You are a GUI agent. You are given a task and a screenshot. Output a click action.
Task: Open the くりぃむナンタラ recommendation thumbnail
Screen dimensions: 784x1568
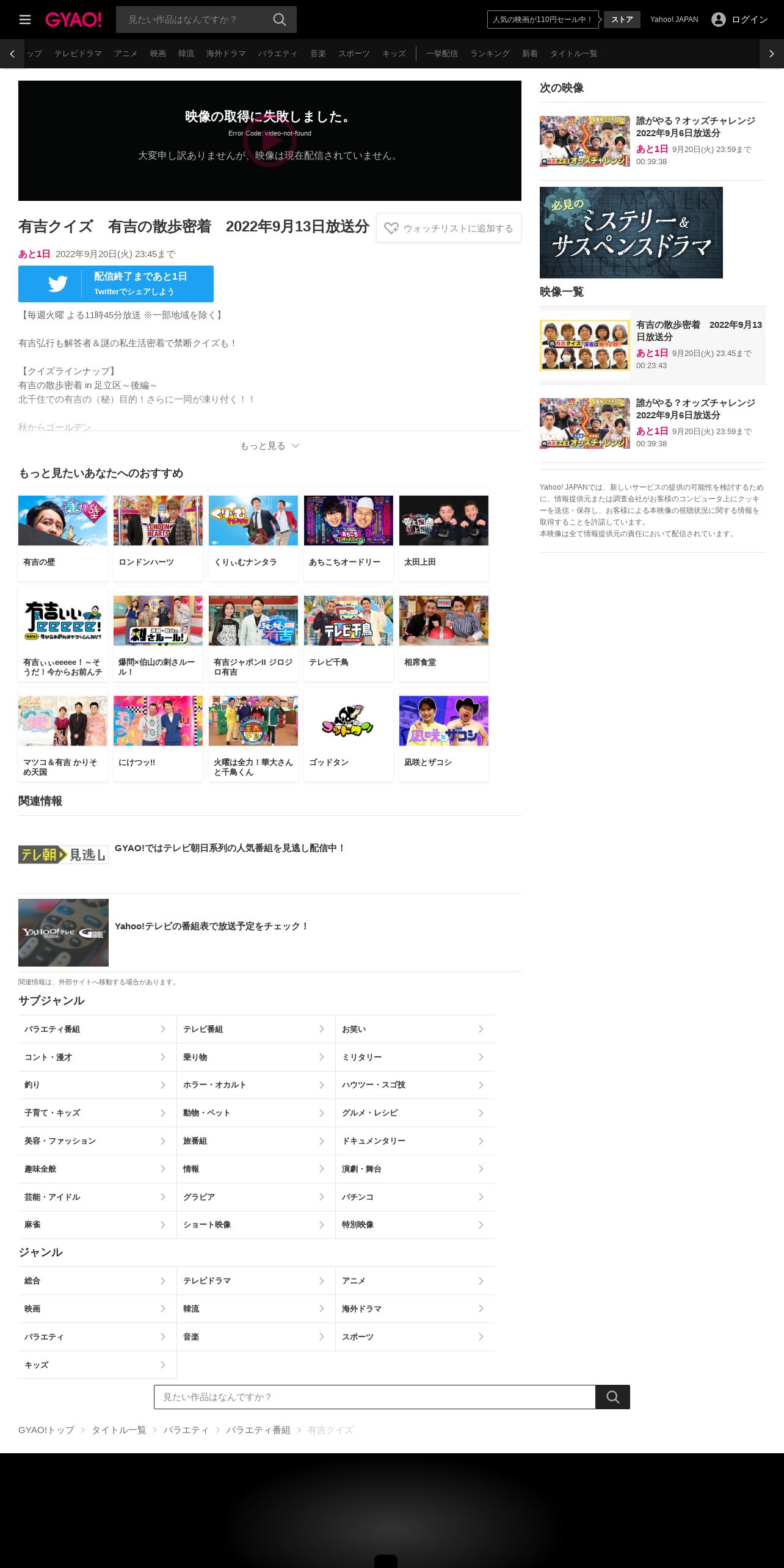(x=253, y=520)
